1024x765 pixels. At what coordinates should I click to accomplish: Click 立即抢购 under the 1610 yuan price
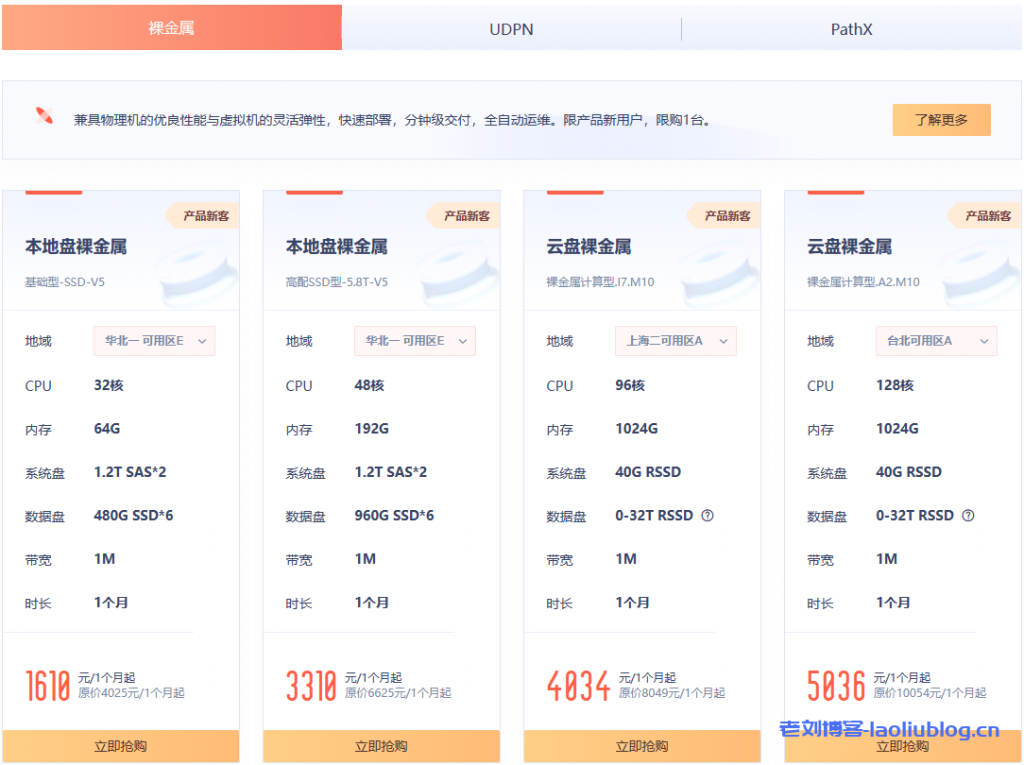click(120, 746)
